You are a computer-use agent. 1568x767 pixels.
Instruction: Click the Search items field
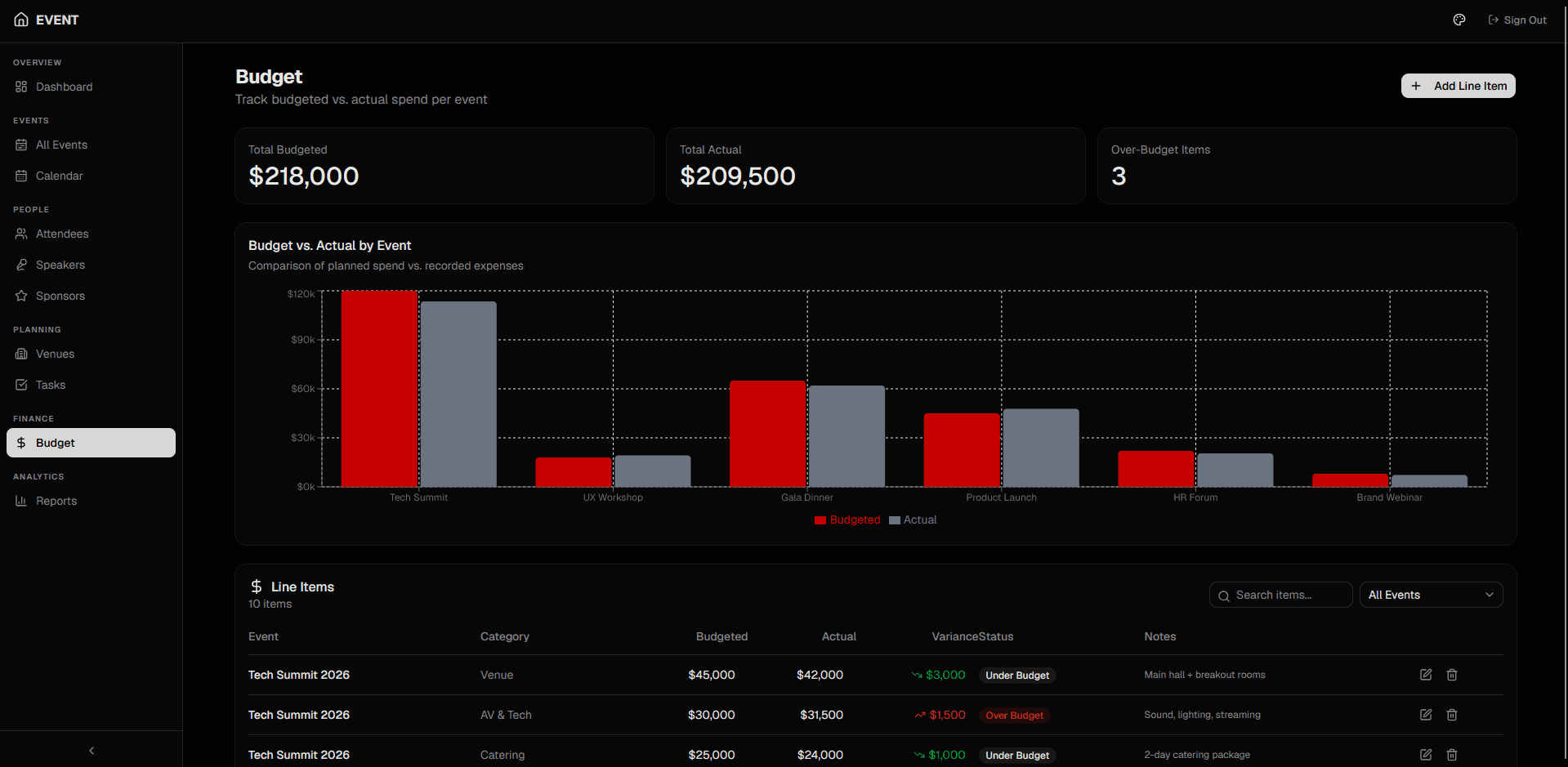click(x=1280, y=595)
